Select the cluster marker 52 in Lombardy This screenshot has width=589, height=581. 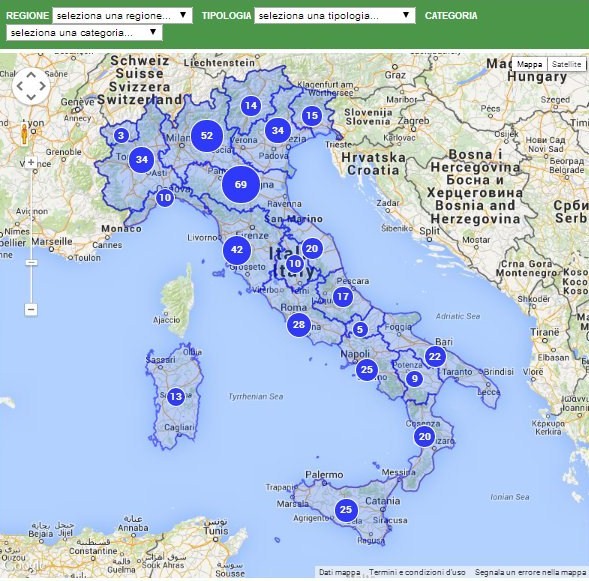207,136
